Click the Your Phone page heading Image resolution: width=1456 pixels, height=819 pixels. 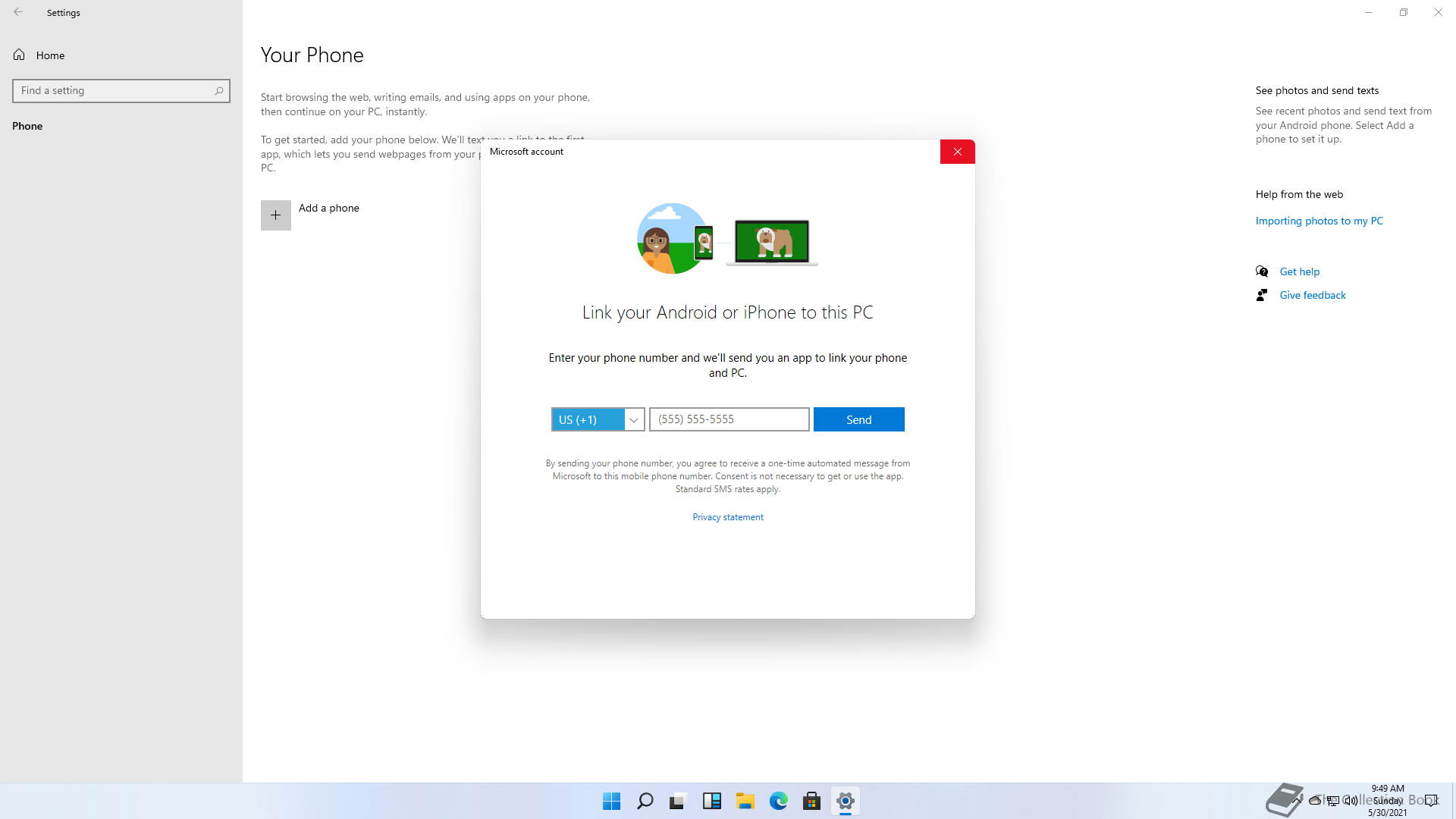[312, 55]
